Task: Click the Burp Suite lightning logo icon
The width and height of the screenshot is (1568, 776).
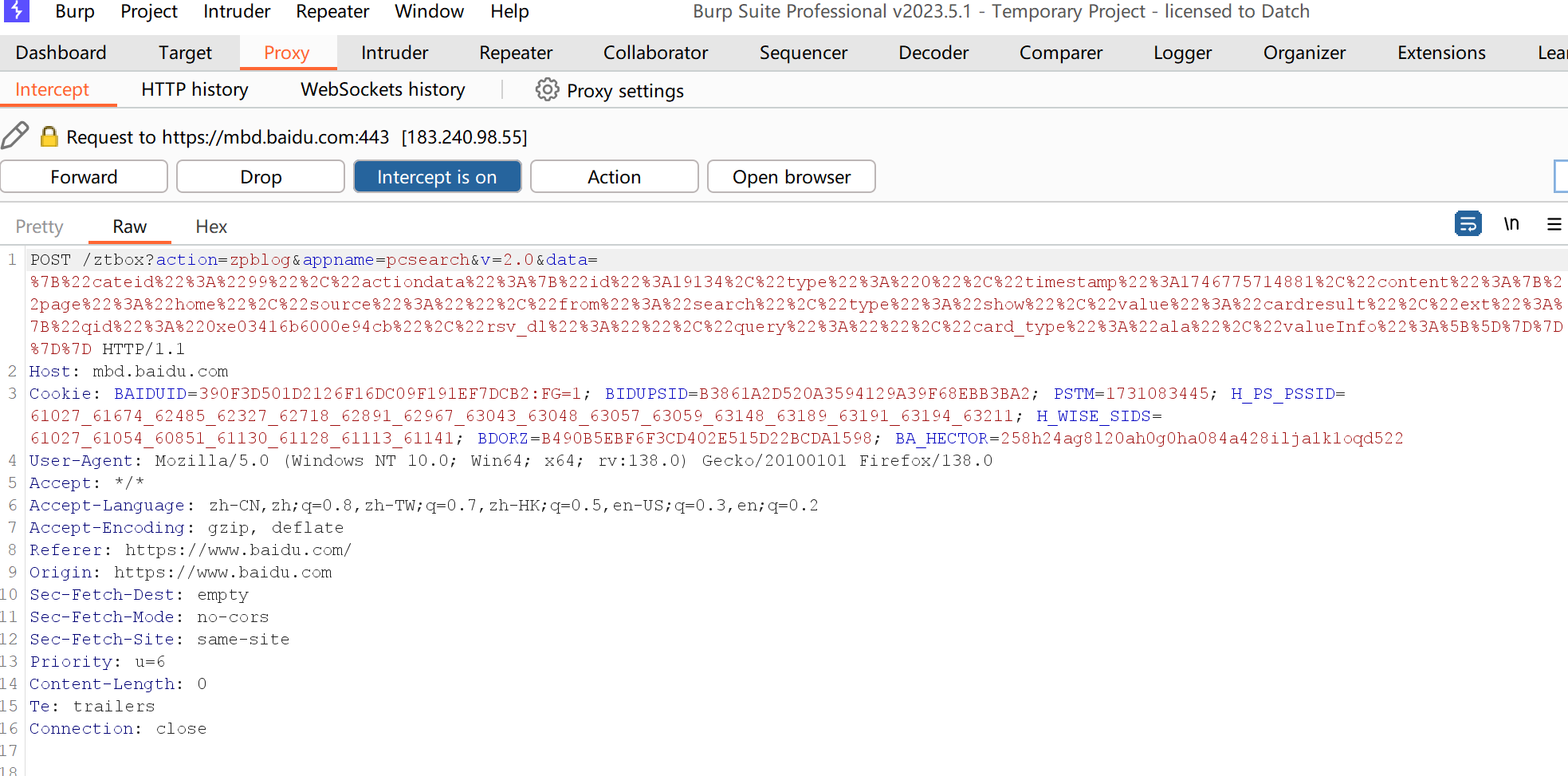Action: point(16,10)
